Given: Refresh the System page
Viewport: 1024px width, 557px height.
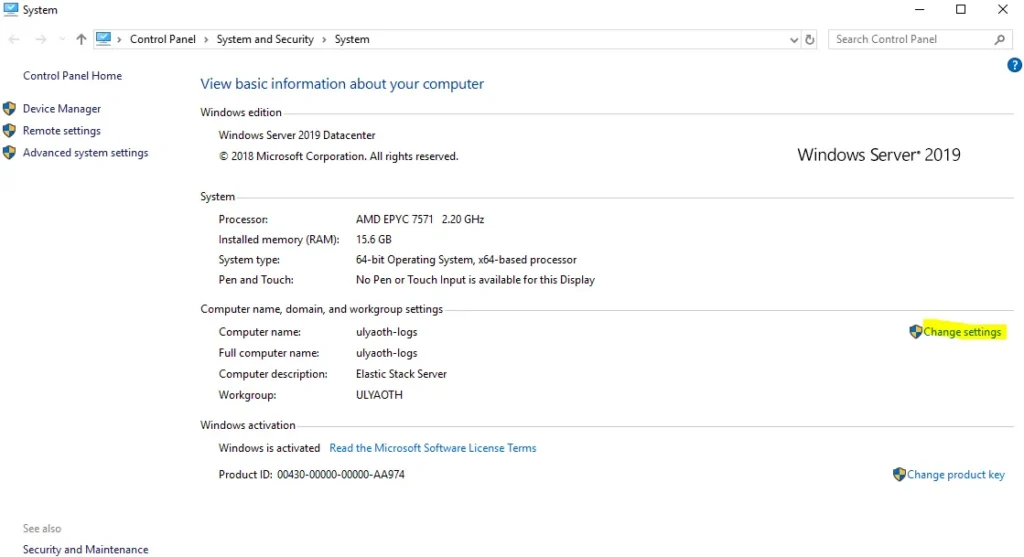Looking at the screenshot, I should 810,40.
